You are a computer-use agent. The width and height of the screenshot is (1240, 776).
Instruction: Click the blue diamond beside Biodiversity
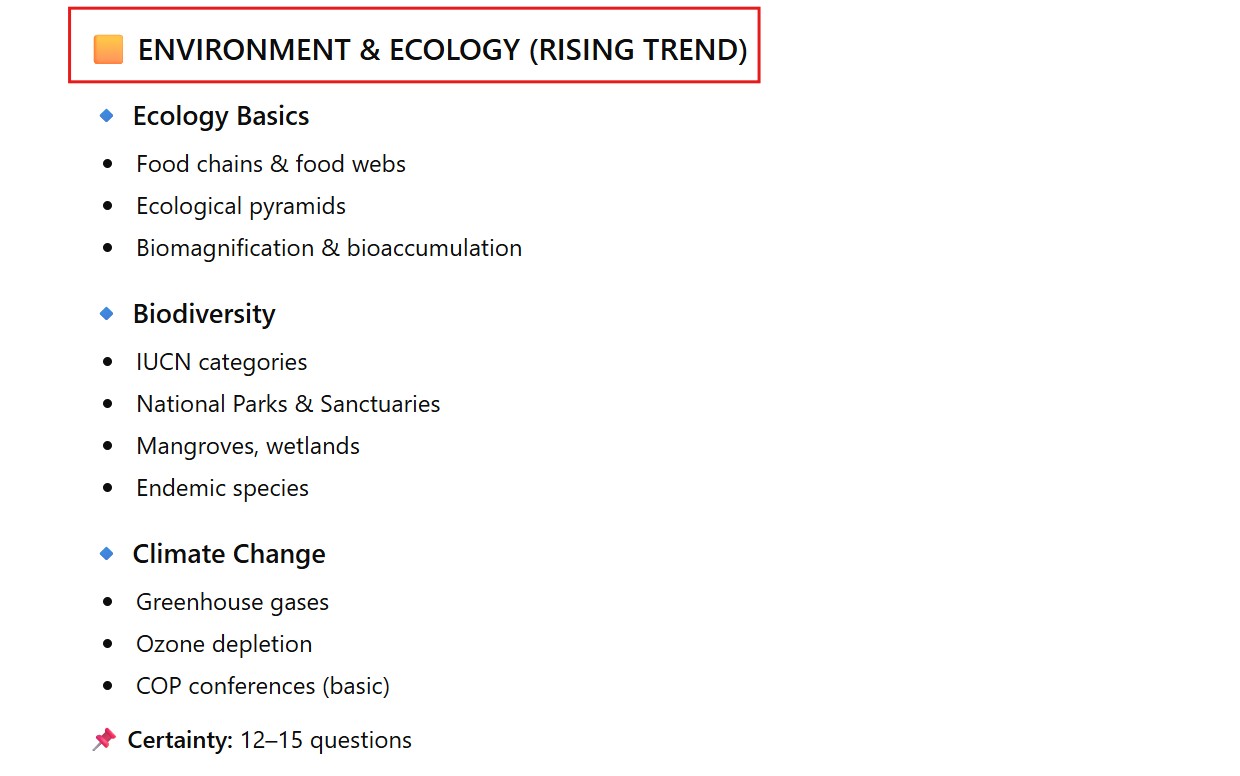click(x=107, y=314)
